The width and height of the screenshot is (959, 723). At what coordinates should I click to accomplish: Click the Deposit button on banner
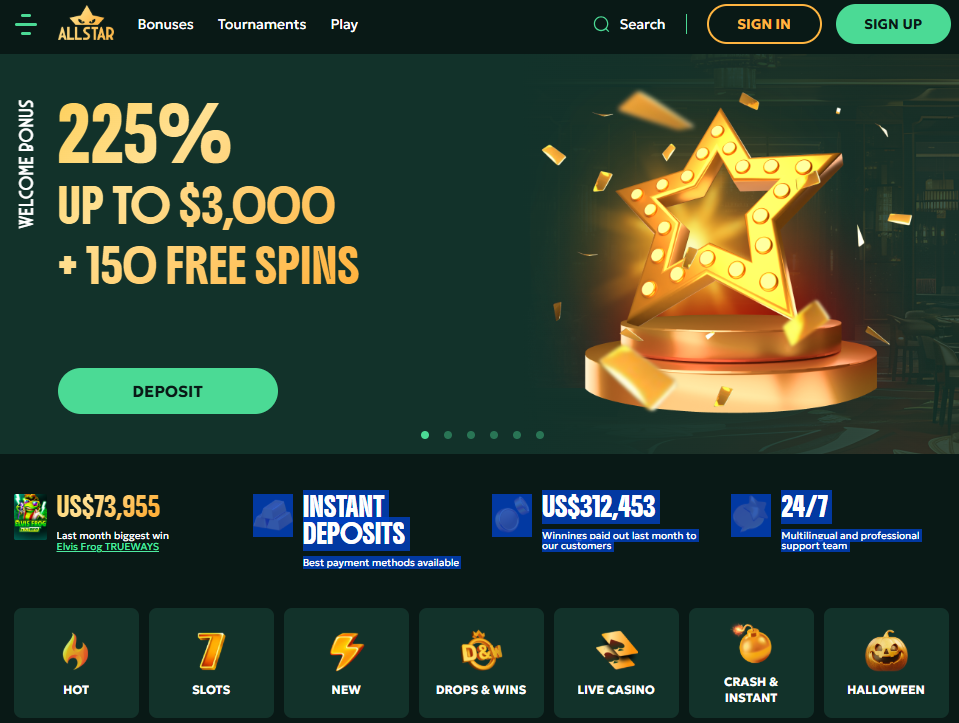point(168,391)
